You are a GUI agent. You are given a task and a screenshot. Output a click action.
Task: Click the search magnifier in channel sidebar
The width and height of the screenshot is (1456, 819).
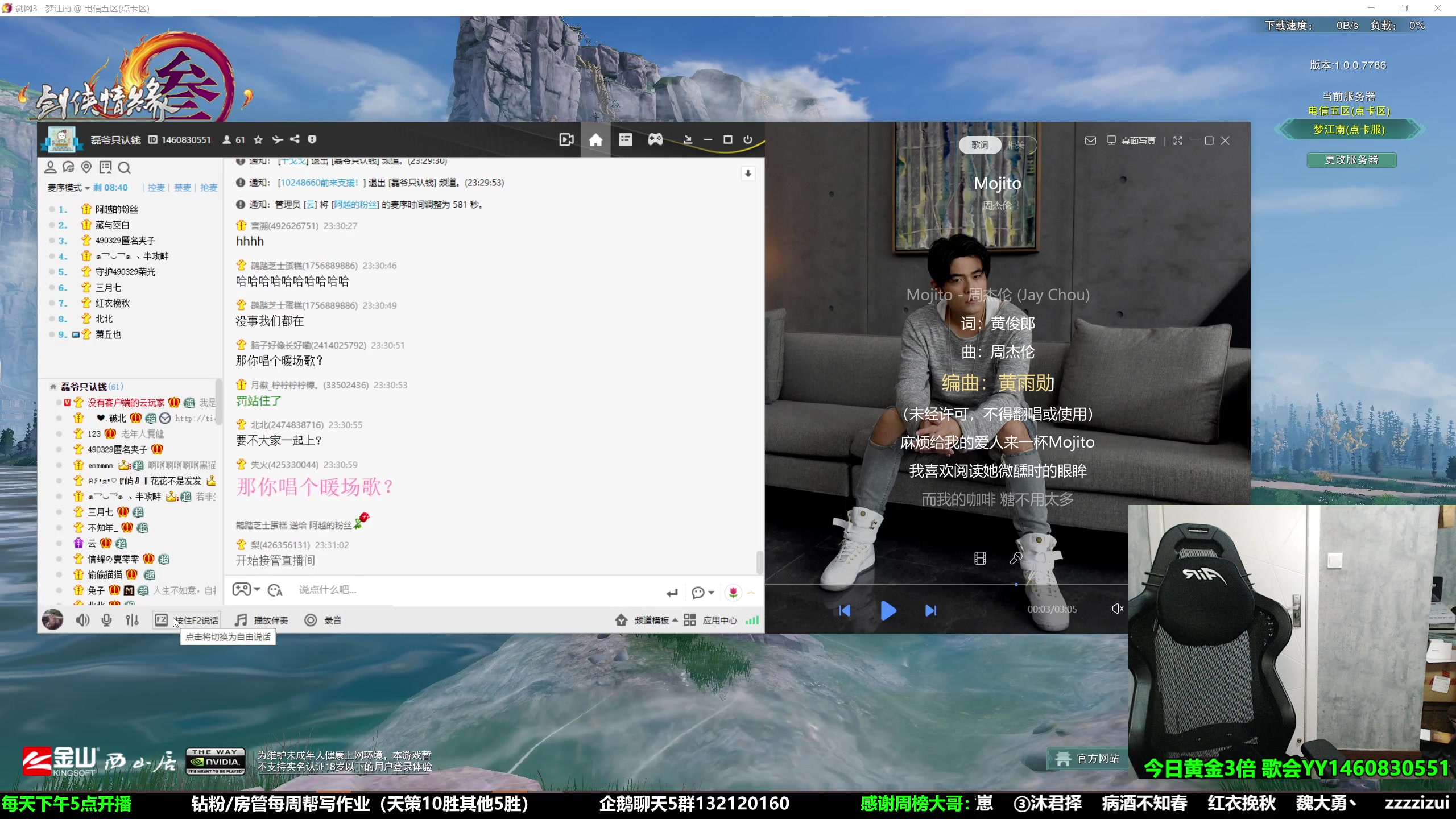(125, 167)
